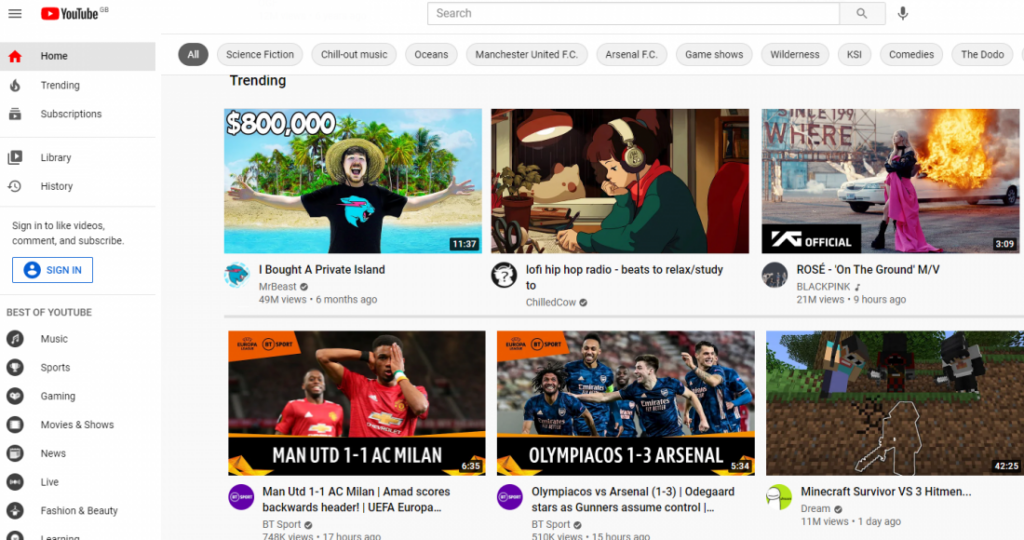Image resolution: width=1024 pixels, height=540 pixels.
Task: Open ChilledCow channel name link
Action: (x=551, y=302)
